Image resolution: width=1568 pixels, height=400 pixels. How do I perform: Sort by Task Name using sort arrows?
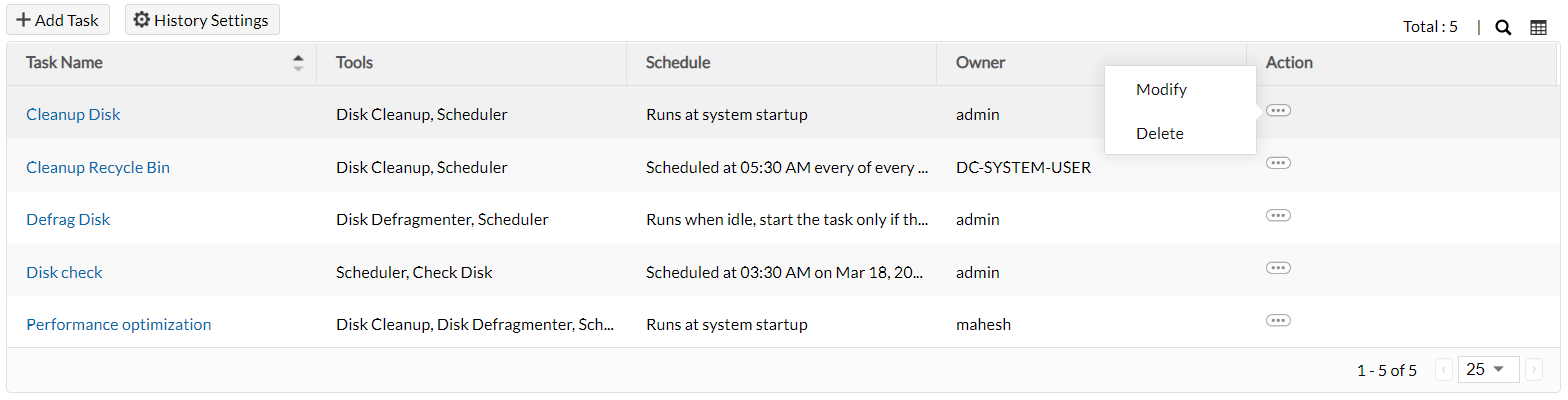pos(298,62)
